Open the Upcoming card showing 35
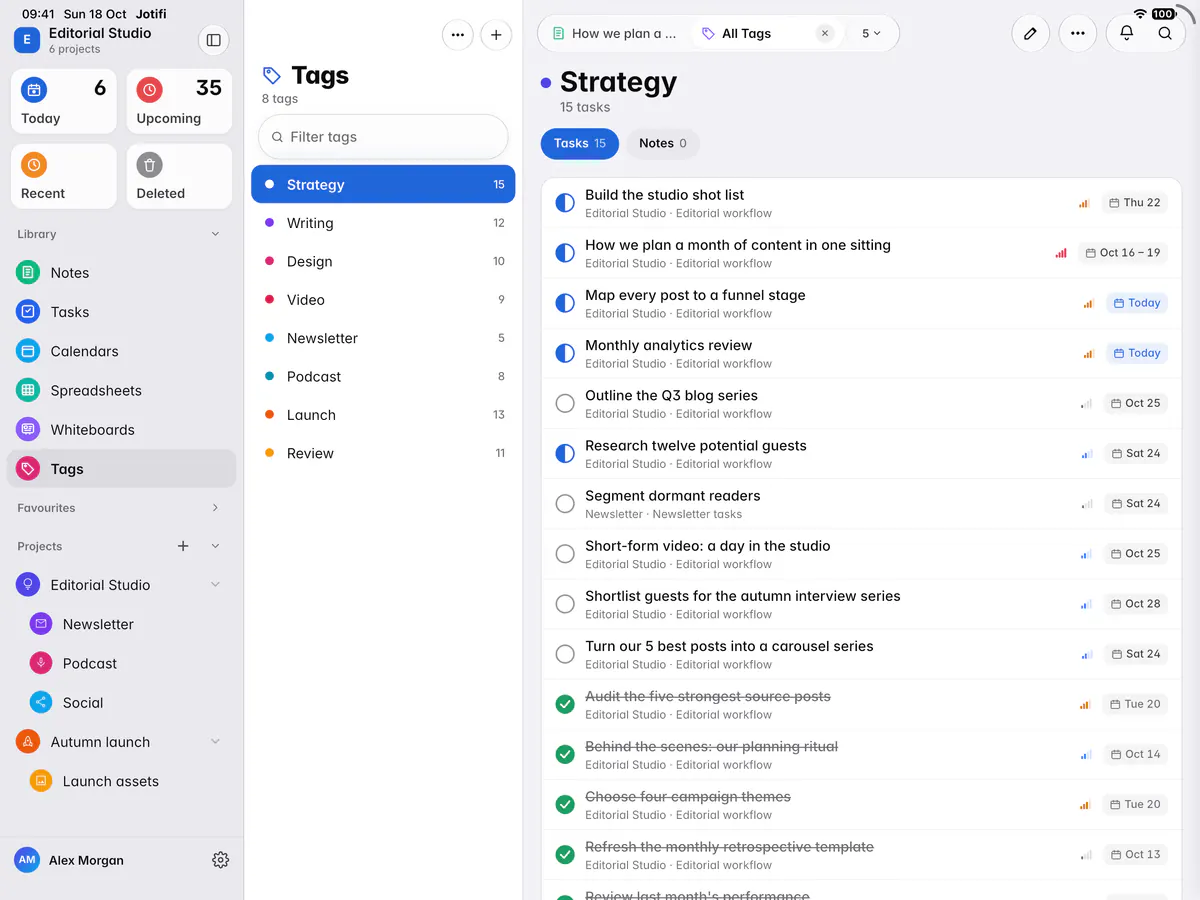 coord(180,102)
